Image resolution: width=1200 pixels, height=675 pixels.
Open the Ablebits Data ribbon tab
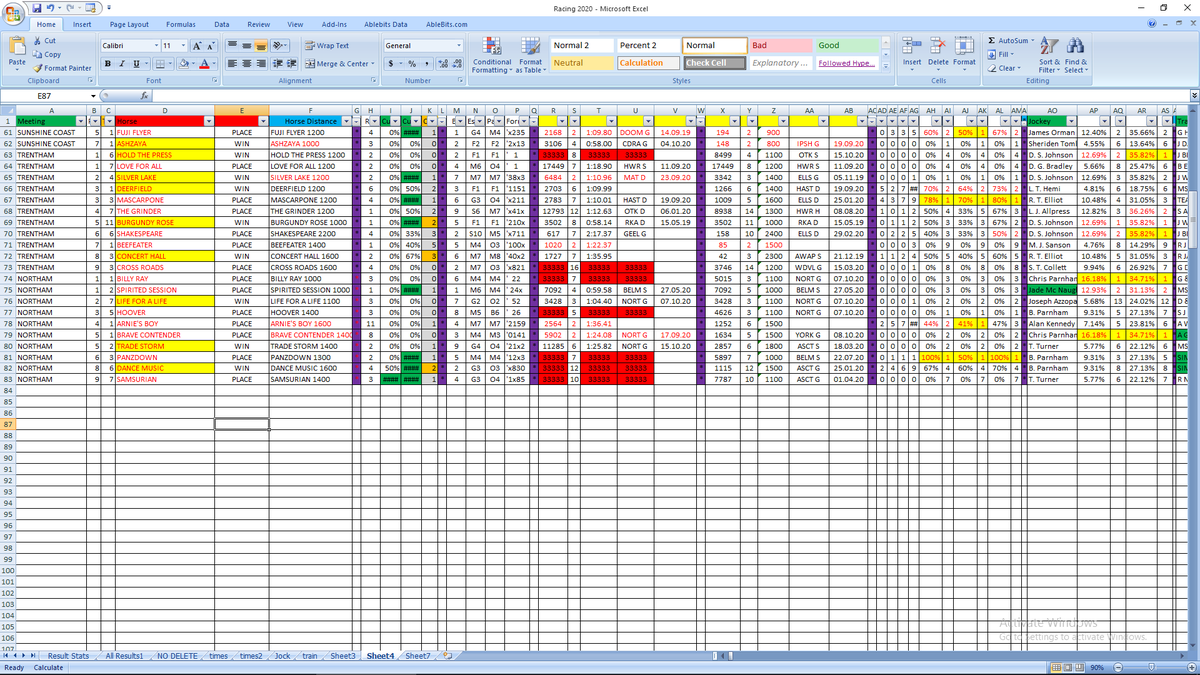(x=385, y=23)
